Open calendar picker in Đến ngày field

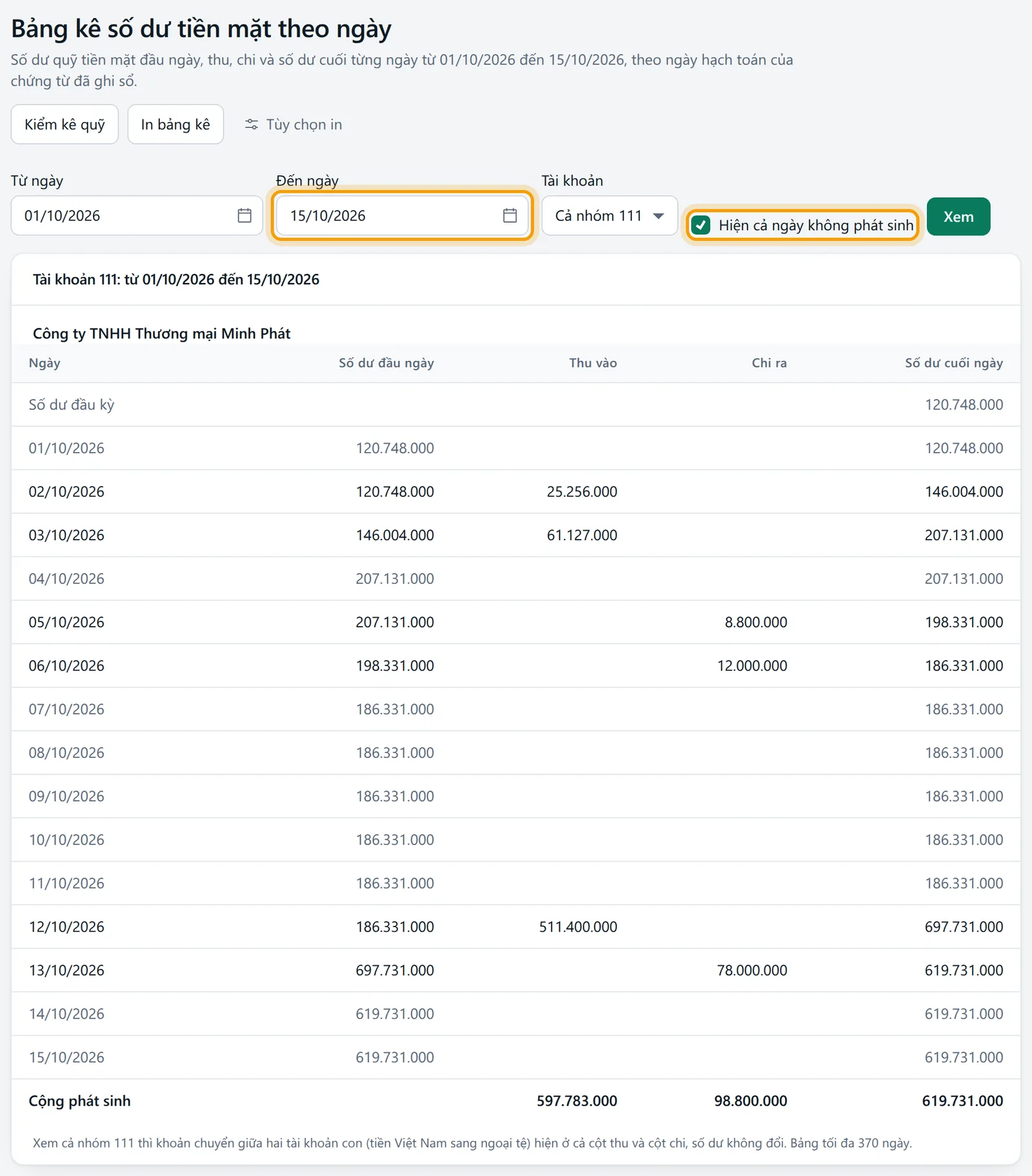(510, 215)
